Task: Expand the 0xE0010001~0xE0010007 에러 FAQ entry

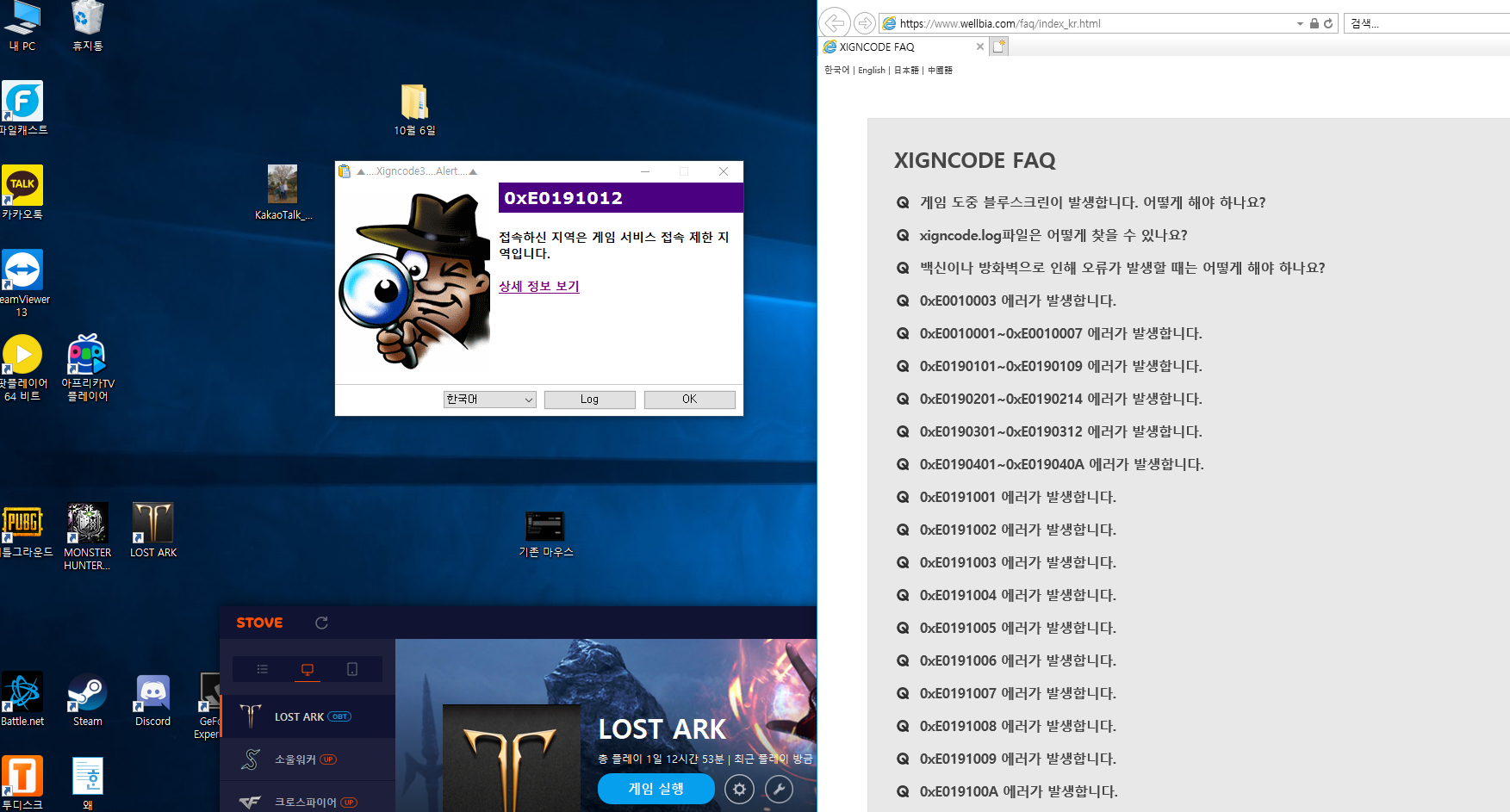Action: click(1060, 333)
